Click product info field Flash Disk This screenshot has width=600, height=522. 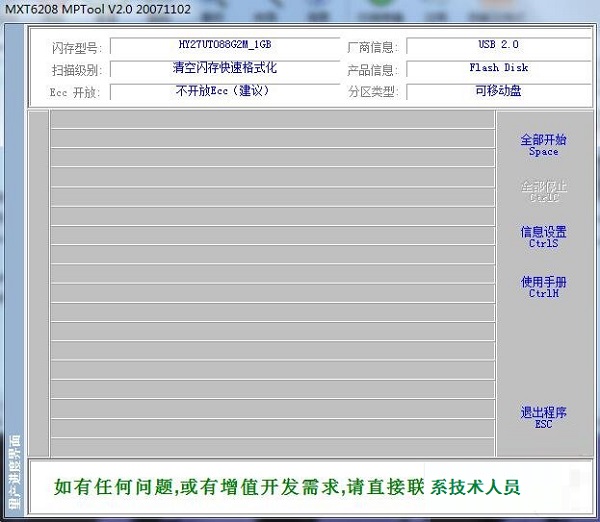pos(499,69)
